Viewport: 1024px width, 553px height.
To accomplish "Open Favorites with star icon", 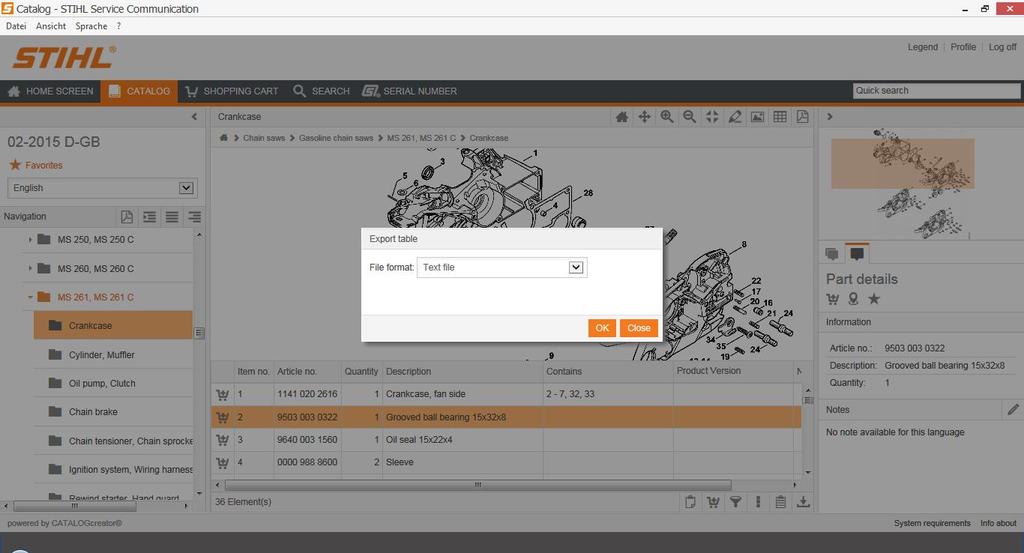I will click(36, 165).
